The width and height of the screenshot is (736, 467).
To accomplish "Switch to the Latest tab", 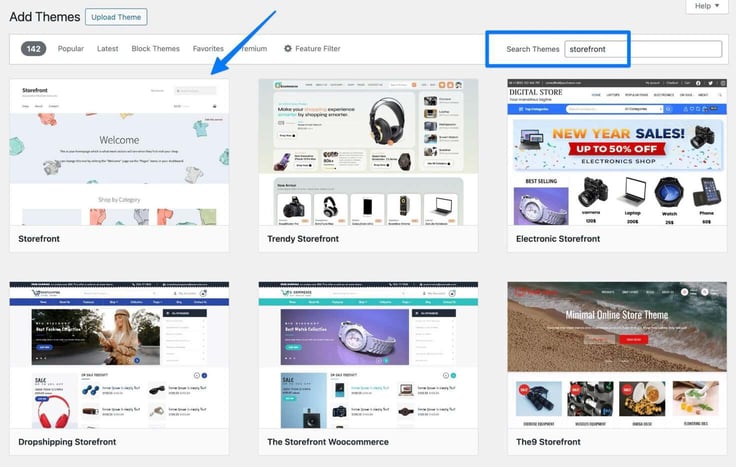I will (107, 49).
